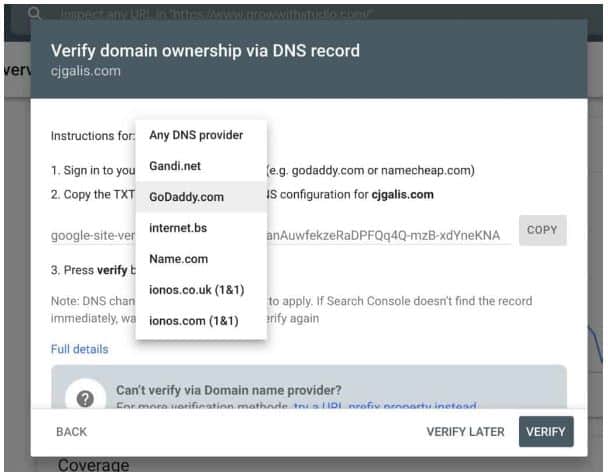
Task: Click the VERIFY LATER button
Action: coord(465,432)
